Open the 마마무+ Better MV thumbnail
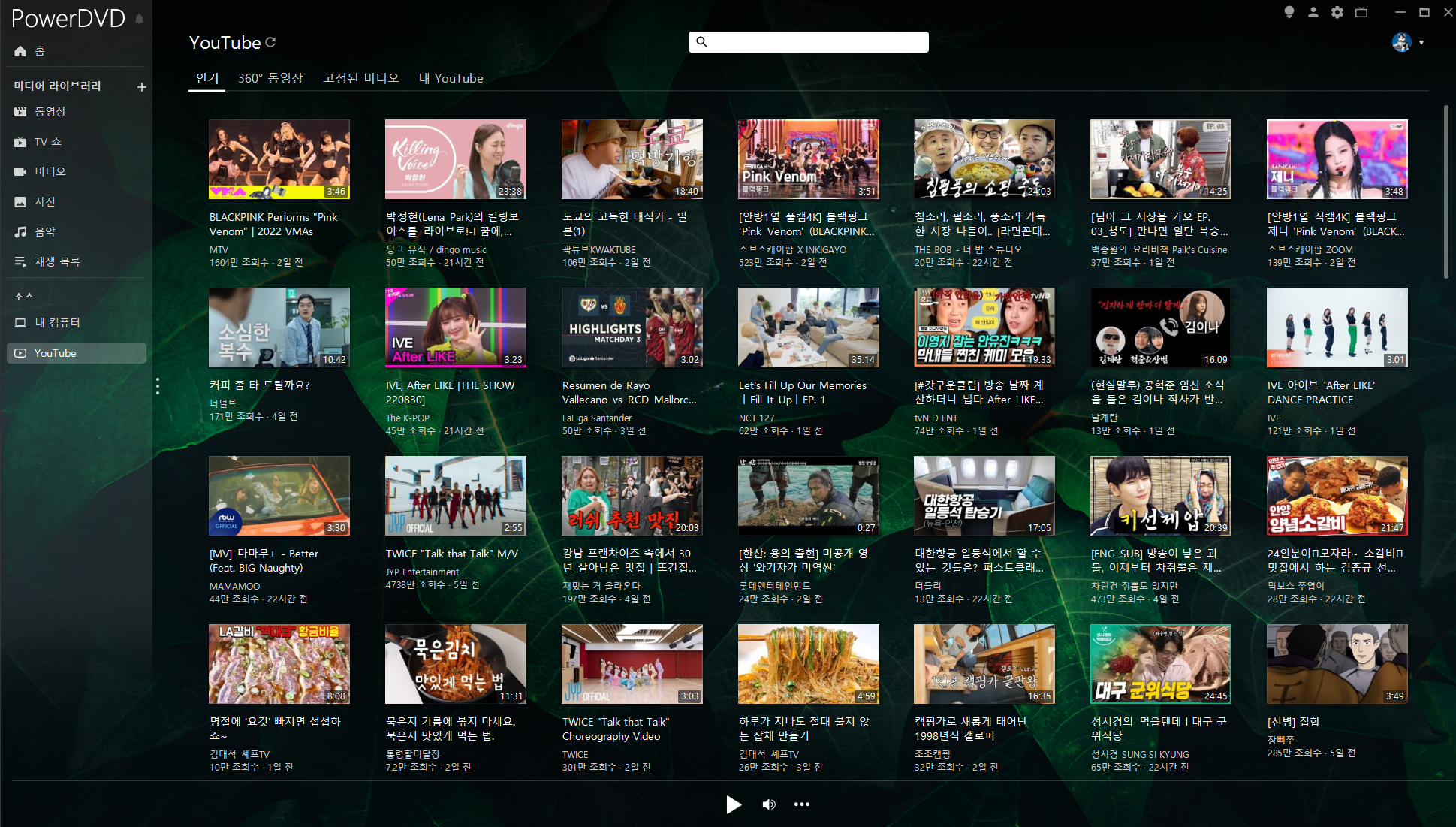The height and width of the screenshot is (827, 1456). (279, 496)
